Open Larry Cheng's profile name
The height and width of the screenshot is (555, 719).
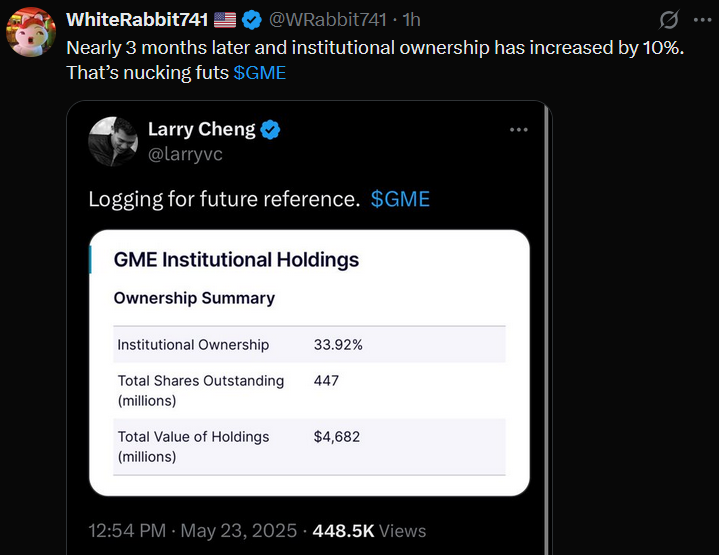201,130
